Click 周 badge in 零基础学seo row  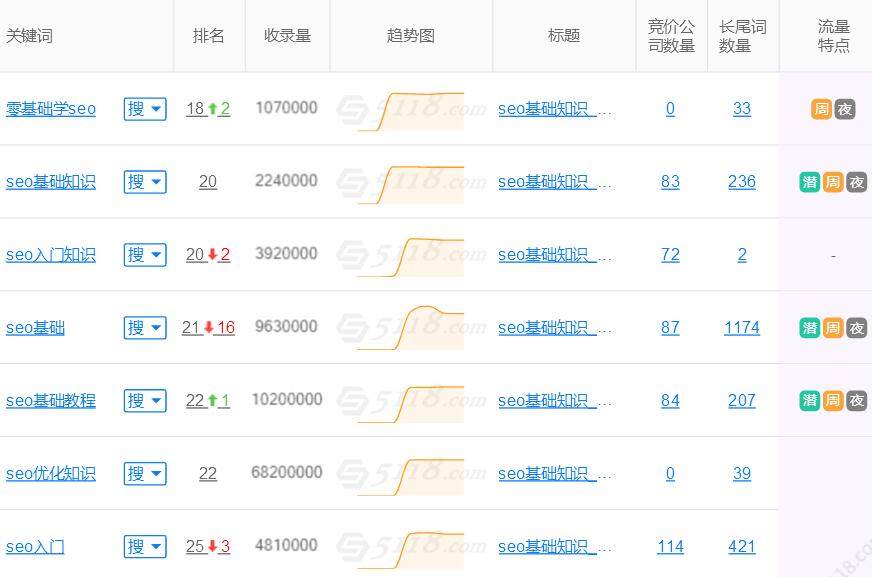click(x=821, y=109)
